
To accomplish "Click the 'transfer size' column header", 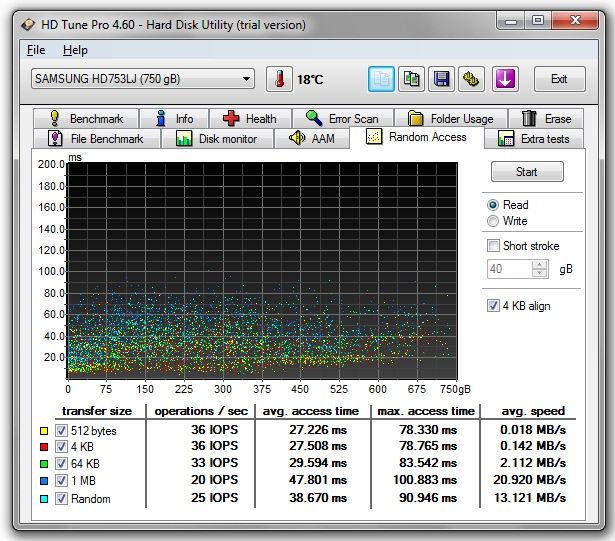I will [x=97, y=411].
